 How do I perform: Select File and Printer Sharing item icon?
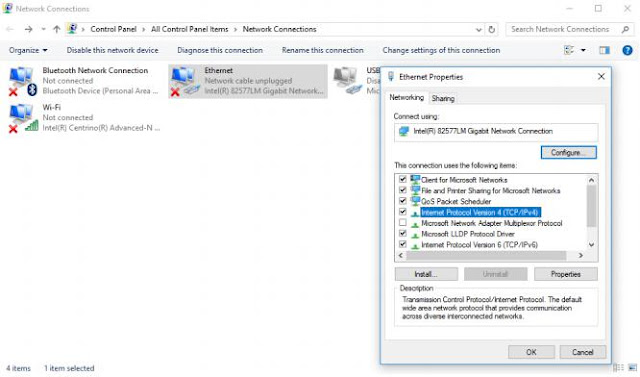point(415,190)
